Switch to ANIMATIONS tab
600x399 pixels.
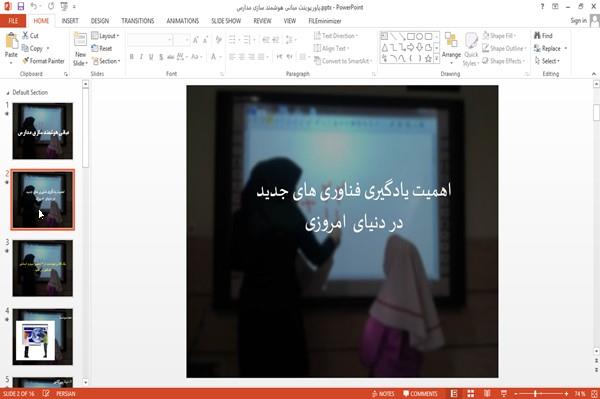[x=183, y=21]
